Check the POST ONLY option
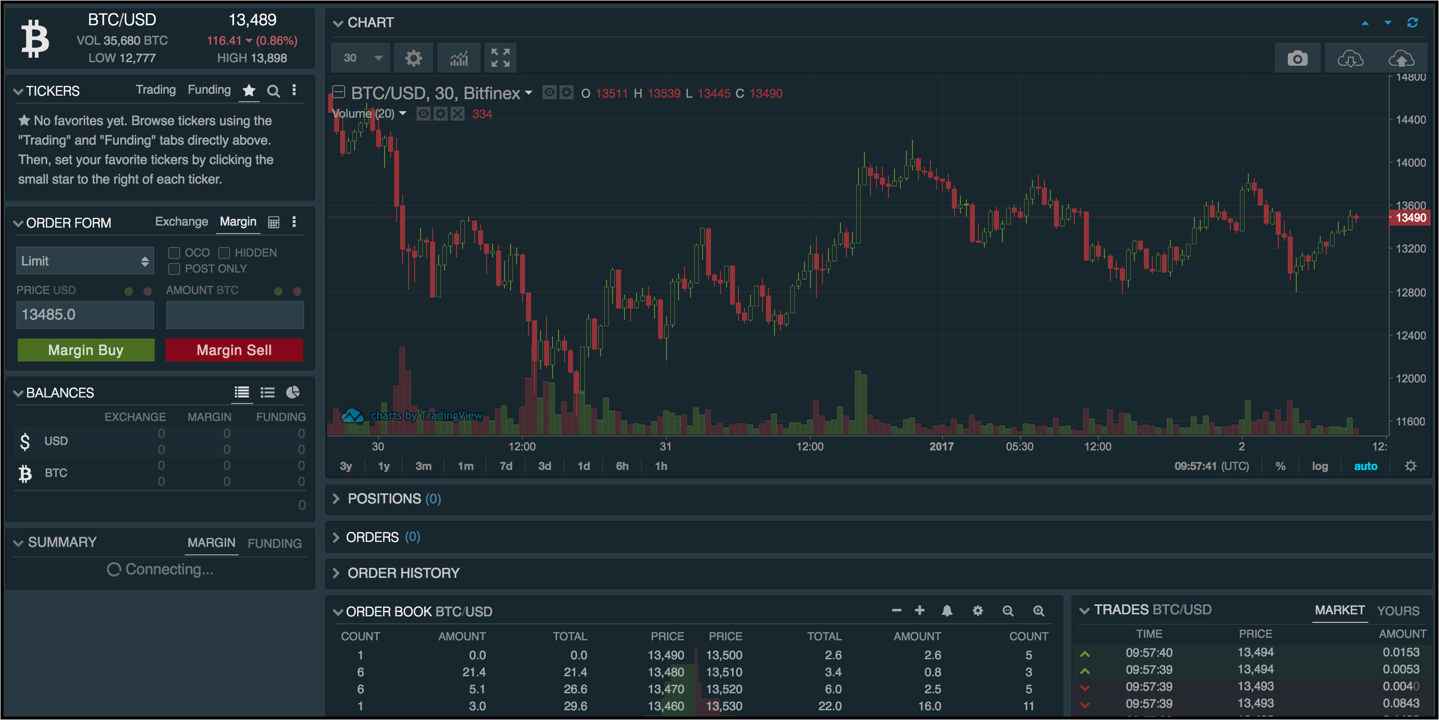This screenshot has width=1439, height=720. 174,269
